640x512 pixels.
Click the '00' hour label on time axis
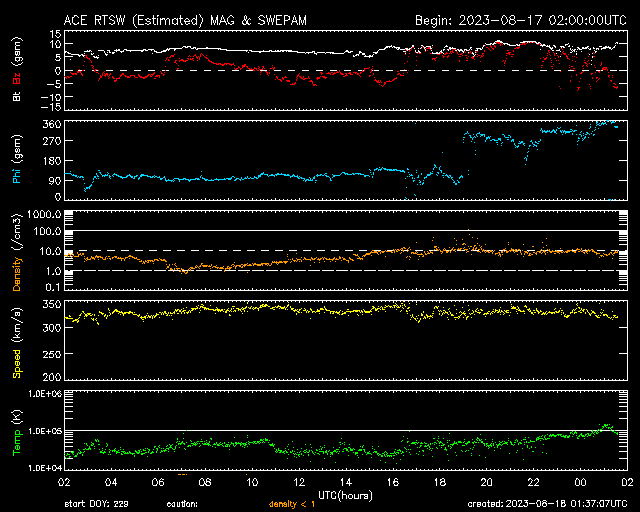tap(580, 483)
